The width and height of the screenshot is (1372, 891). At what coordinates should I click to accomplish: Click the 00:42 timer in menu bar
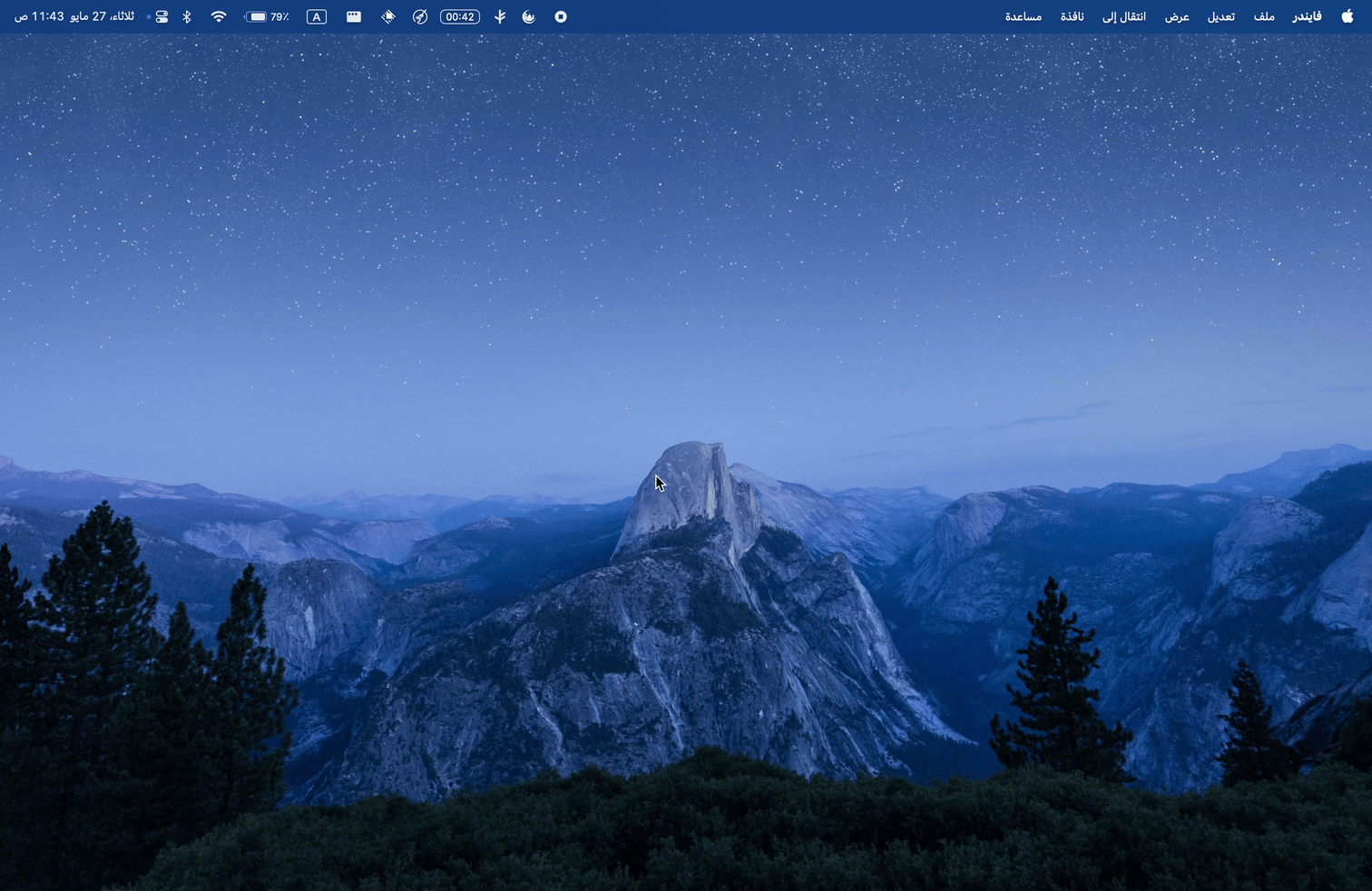(x=460, y=16)
